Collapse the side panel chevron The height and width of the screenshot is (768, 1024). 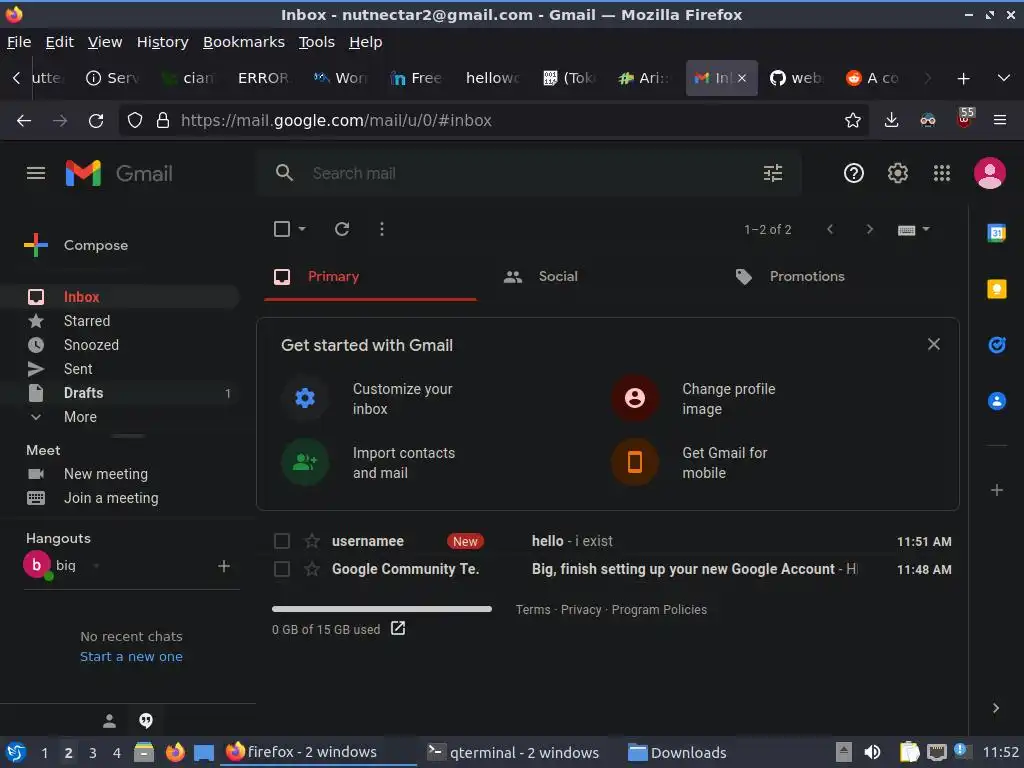995,708
